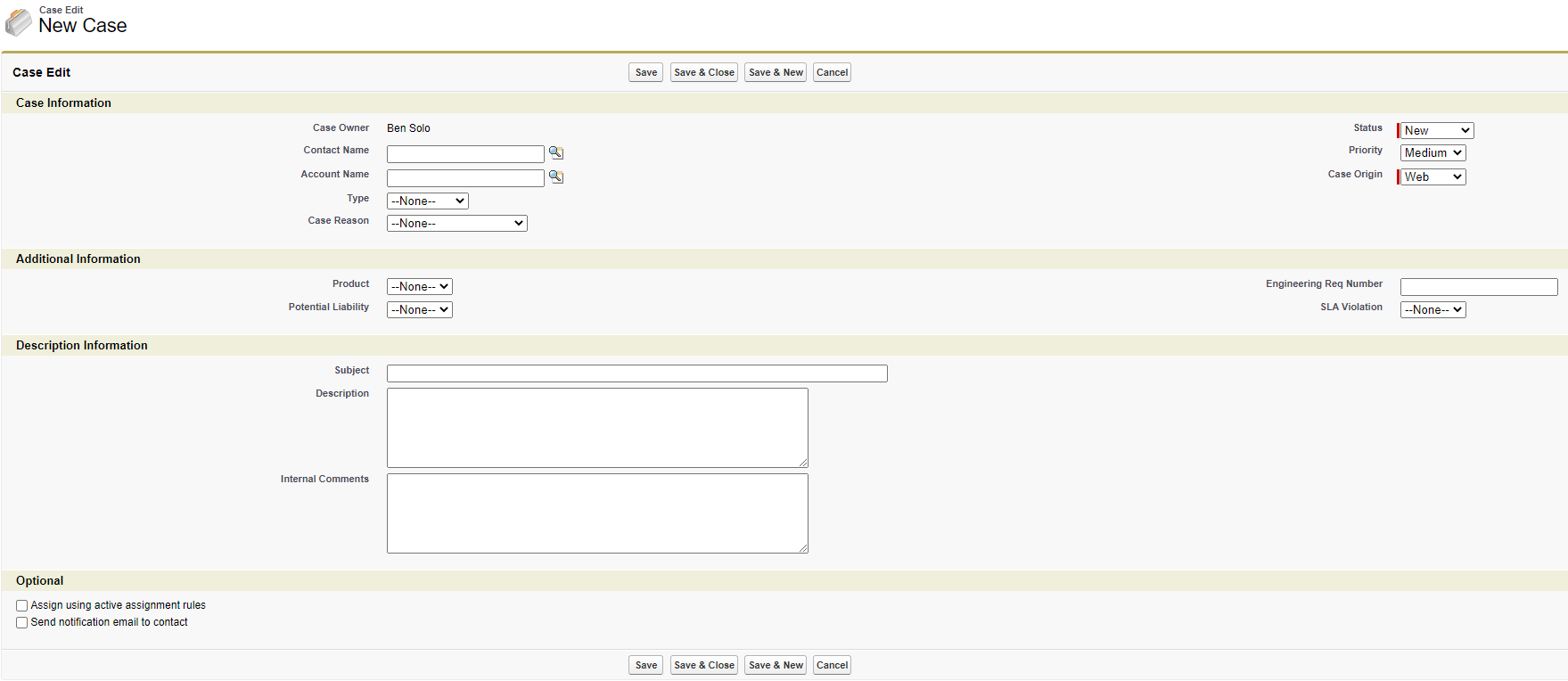Click the New Case briefcase icon
This screenshot has height=681, width=1568.
[x=19, y=21]
